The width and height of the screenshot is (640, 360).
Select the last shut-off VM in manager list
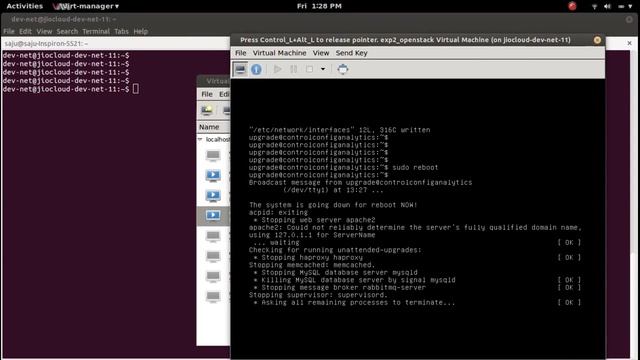point(213,296)
